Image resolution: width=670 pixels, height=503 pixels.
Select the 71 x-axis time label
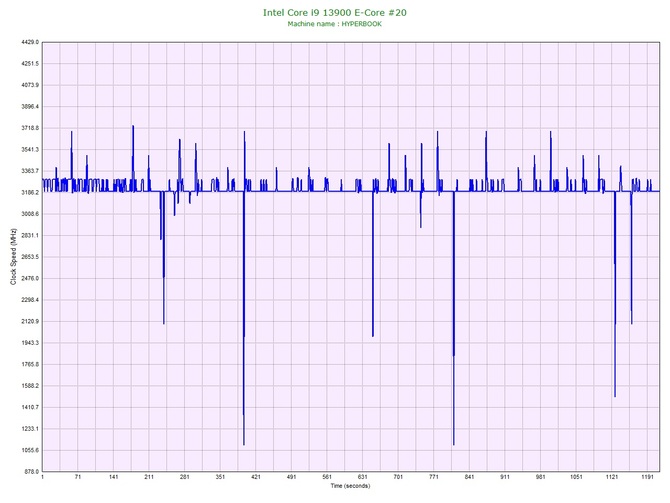(x=78, y=477)
